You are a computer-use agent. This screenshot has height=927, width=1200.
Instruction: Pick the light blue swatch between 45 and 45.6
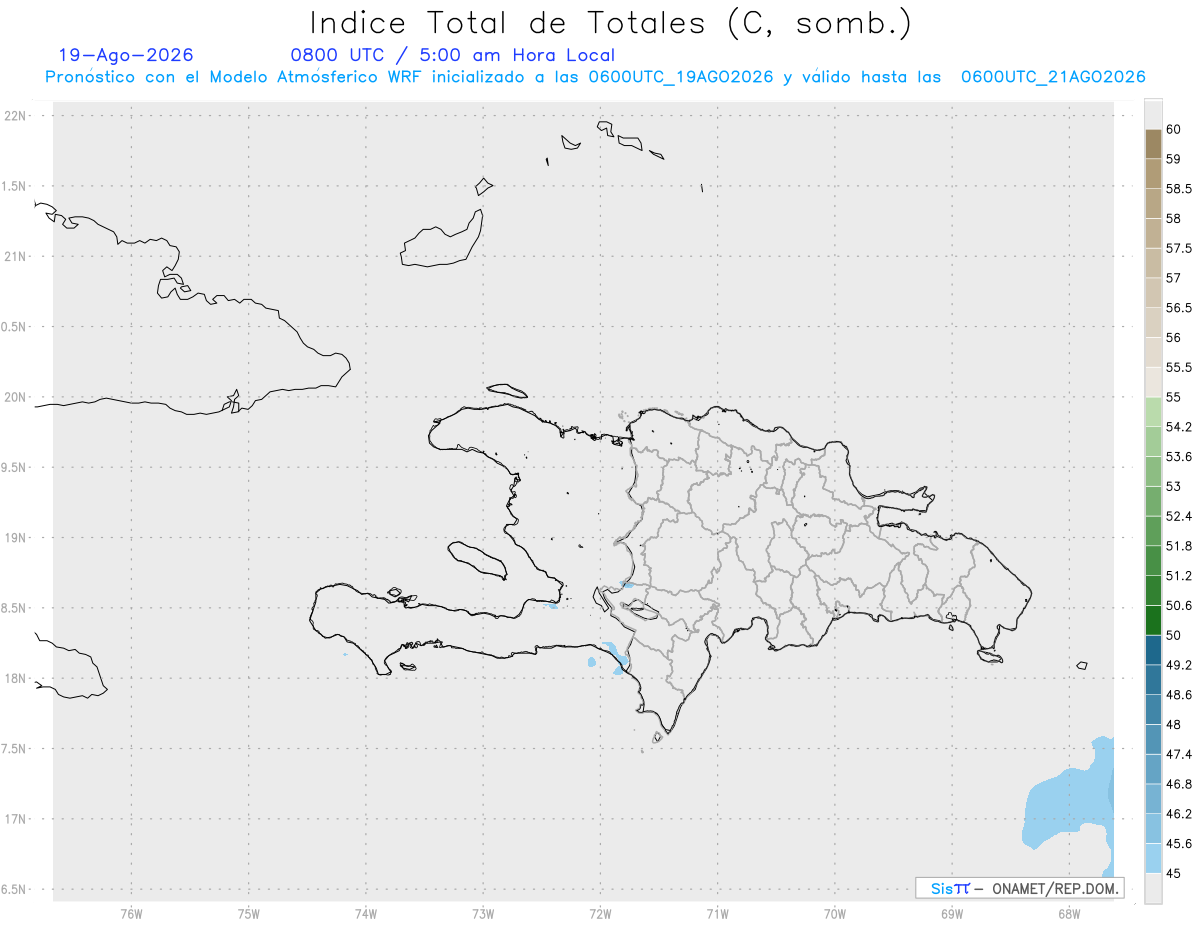point(1153,858)
